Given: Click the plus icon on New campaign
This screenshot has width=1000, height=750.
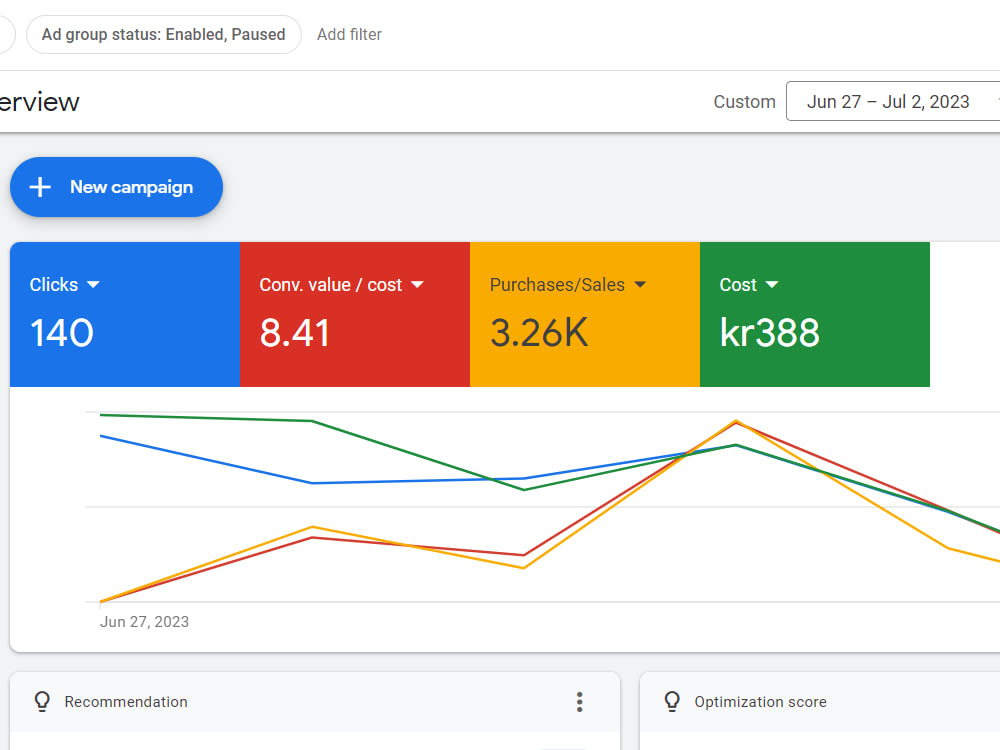Looking at the screenshot, I should 40,187.
